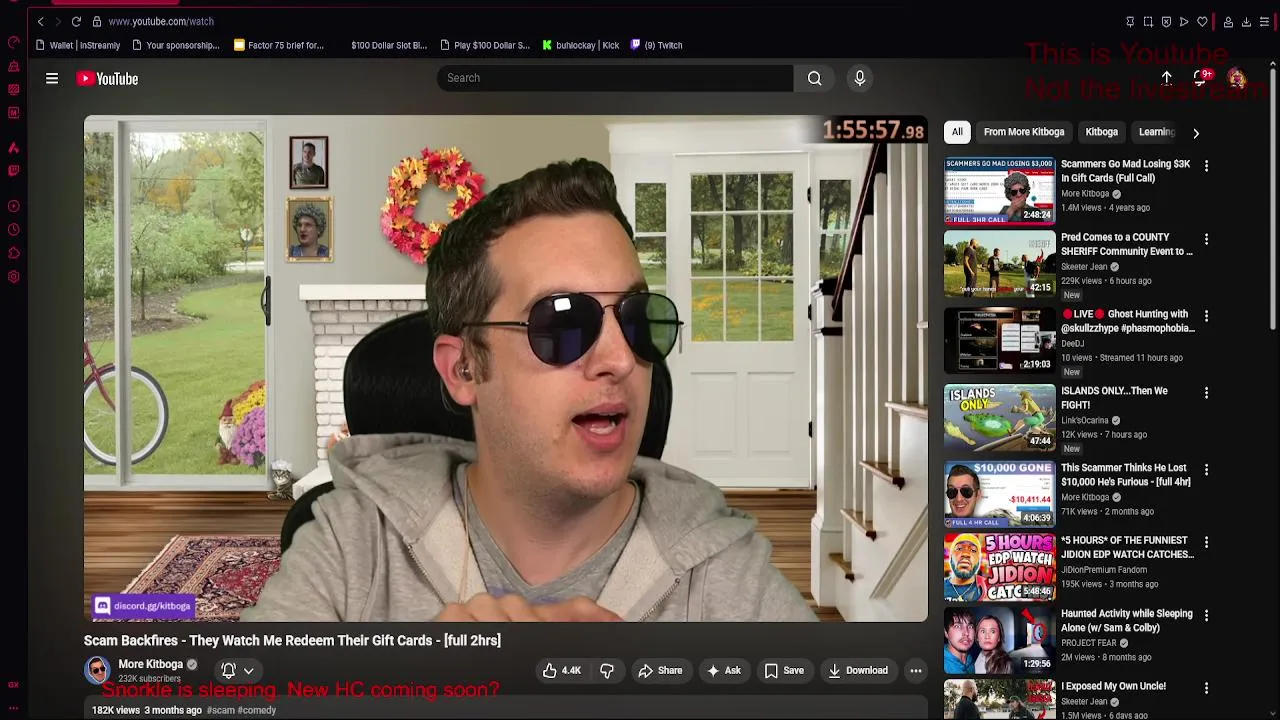Viewport: 1280px width, 720px height.
Task: Click the pin icon in the browser toolbar
Action: (1130, 21)
